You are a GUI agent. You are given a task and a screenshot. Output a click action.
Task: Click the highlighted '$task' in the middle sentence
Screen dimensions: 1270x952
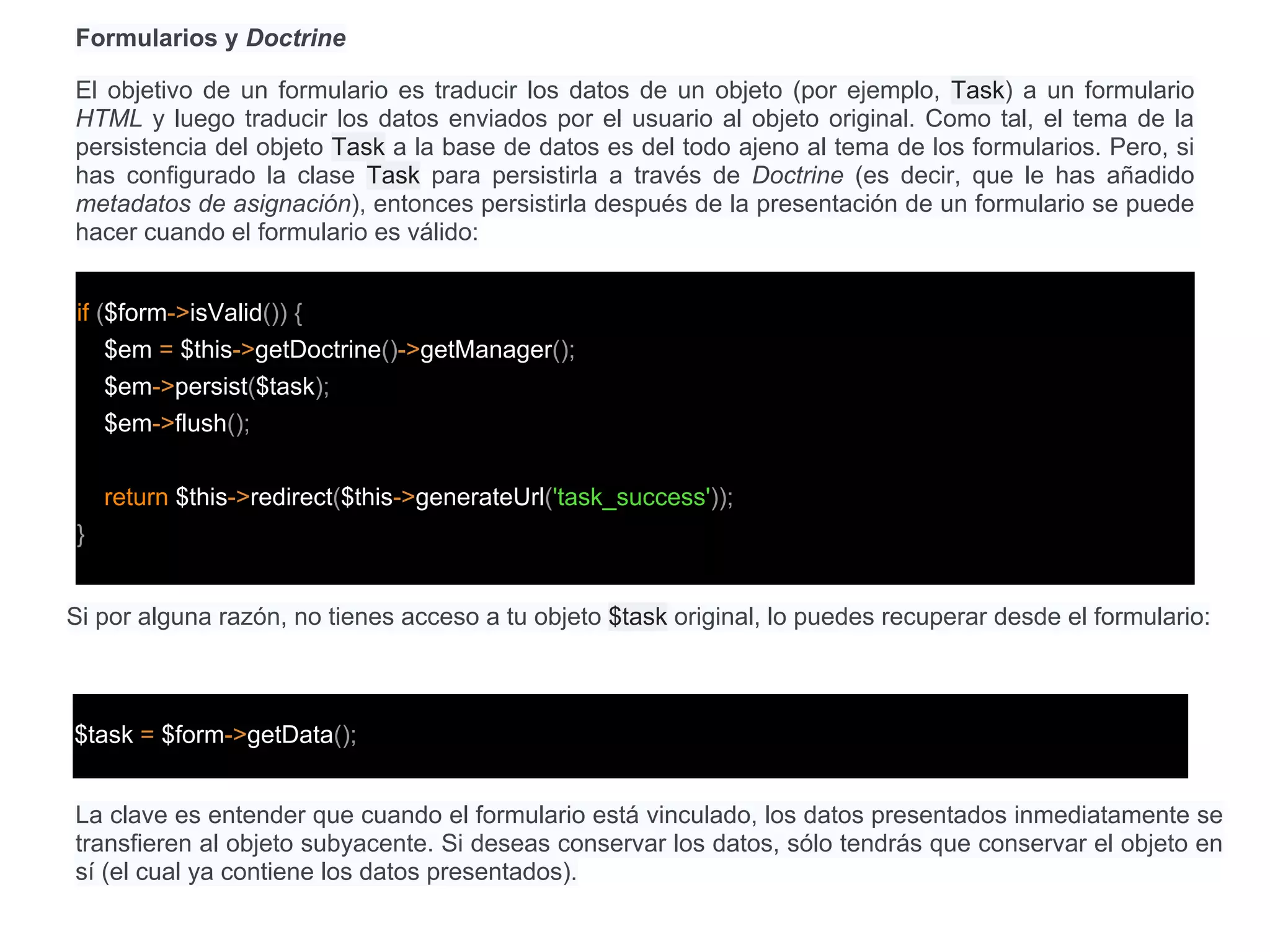tap(637, 617)
